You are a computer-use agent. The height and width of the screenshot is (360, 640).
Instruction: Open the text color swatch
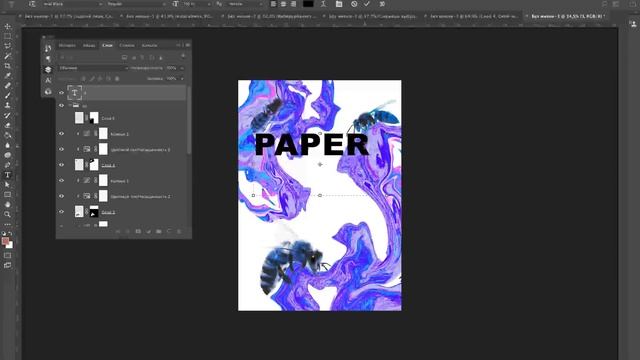308,4
